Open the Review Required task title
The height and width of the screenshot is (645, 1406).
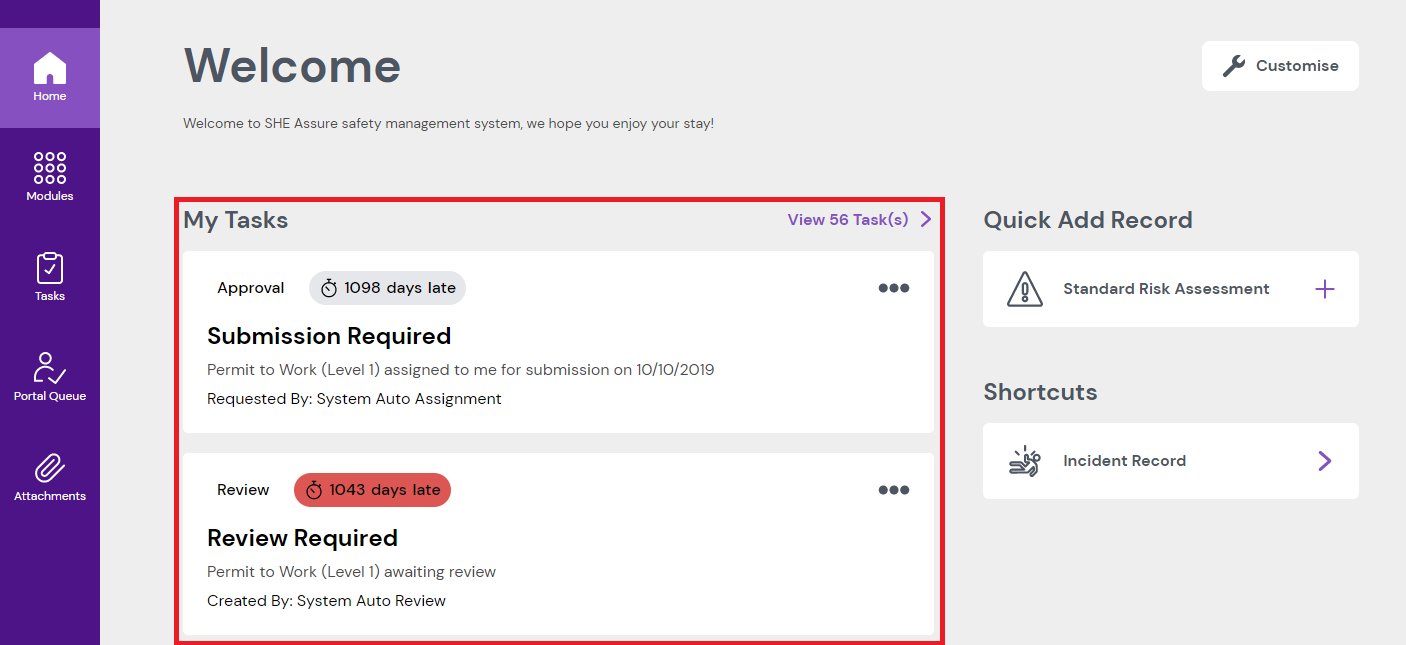point(302,538)
